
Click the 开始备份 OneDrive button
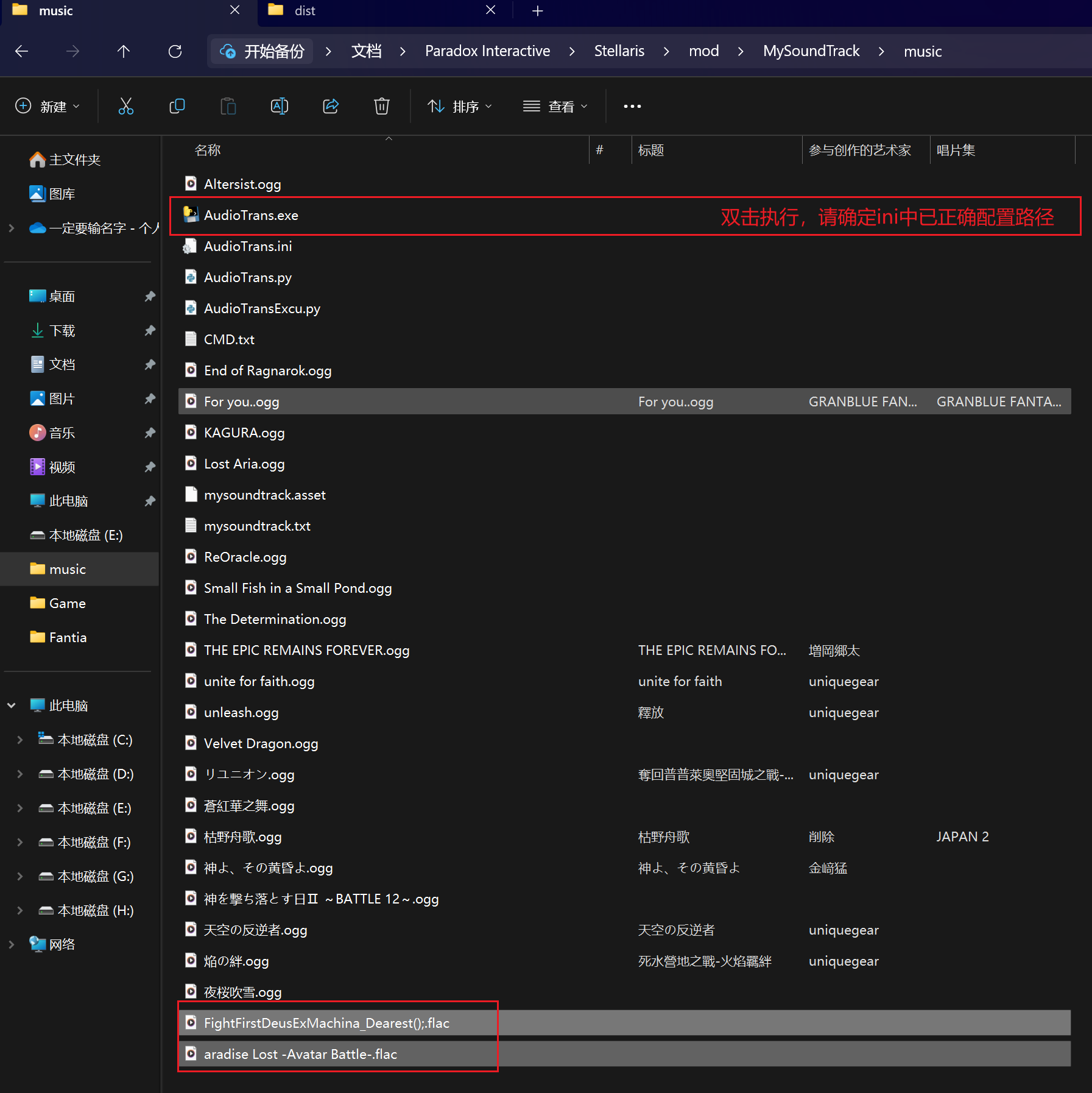pos(261,51)
